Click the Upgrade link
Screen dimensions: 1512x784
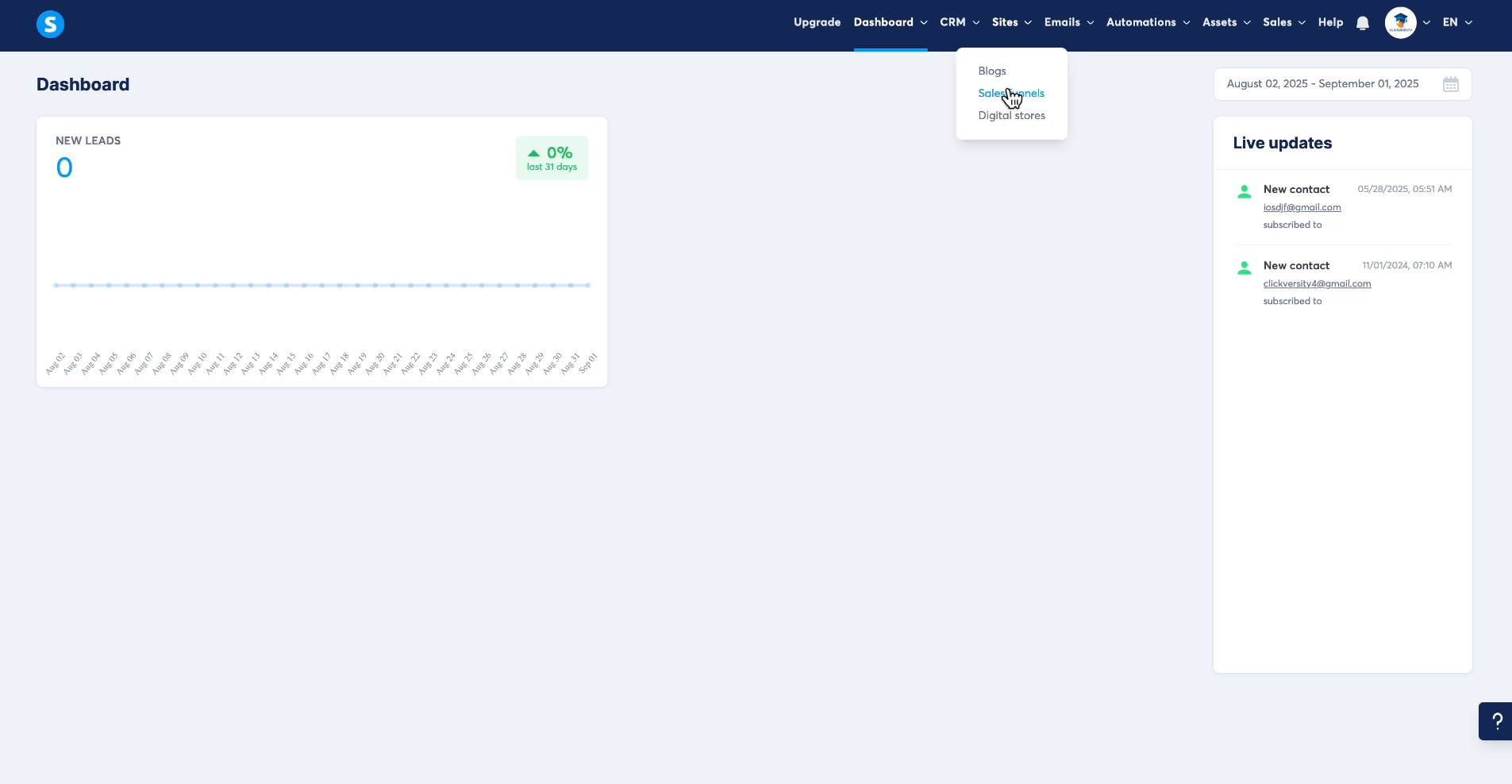[817, 22]
